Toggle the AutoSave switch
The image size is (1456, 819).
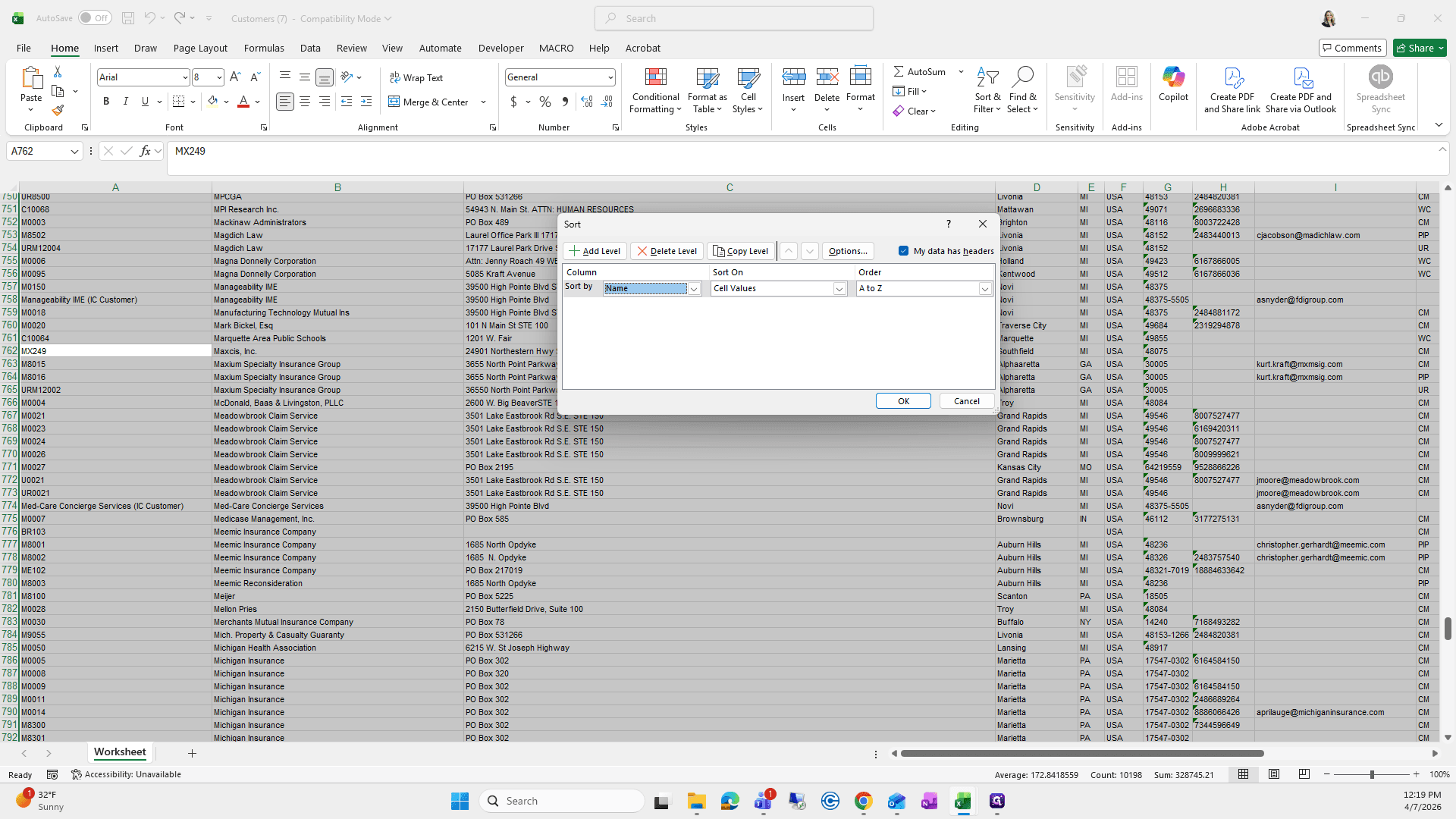click(x=95, y=18)
